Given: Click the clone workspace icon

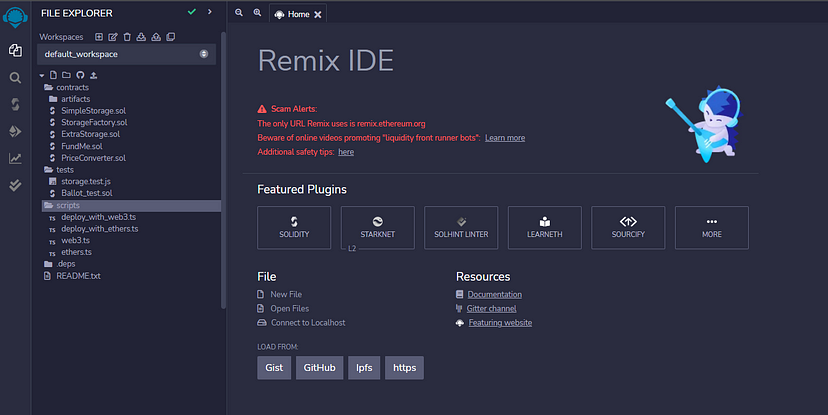Looking at the screenshot, I should coord(171,36).
